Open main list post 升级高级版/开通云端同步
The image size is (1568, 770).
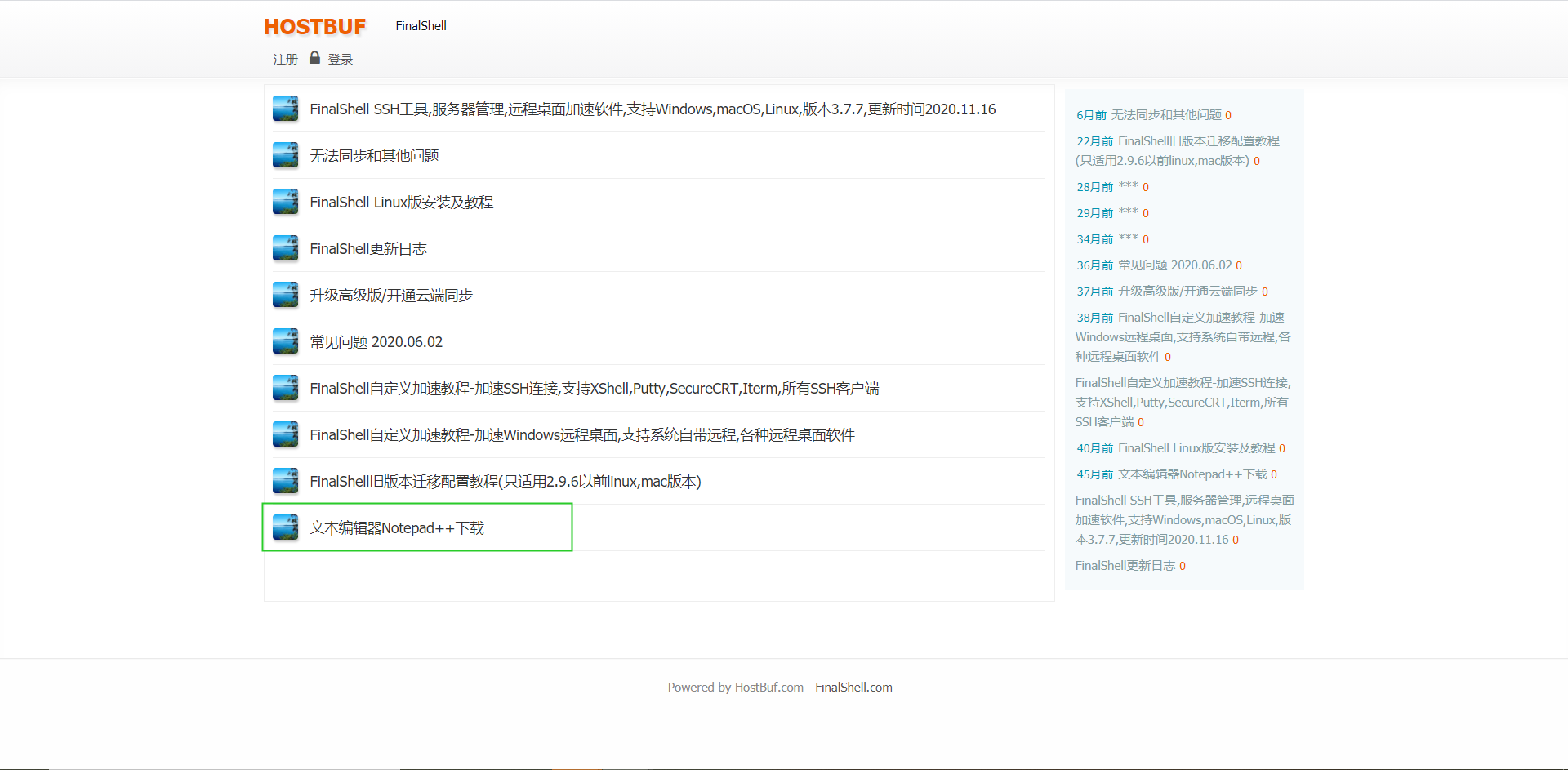point(391,296)
